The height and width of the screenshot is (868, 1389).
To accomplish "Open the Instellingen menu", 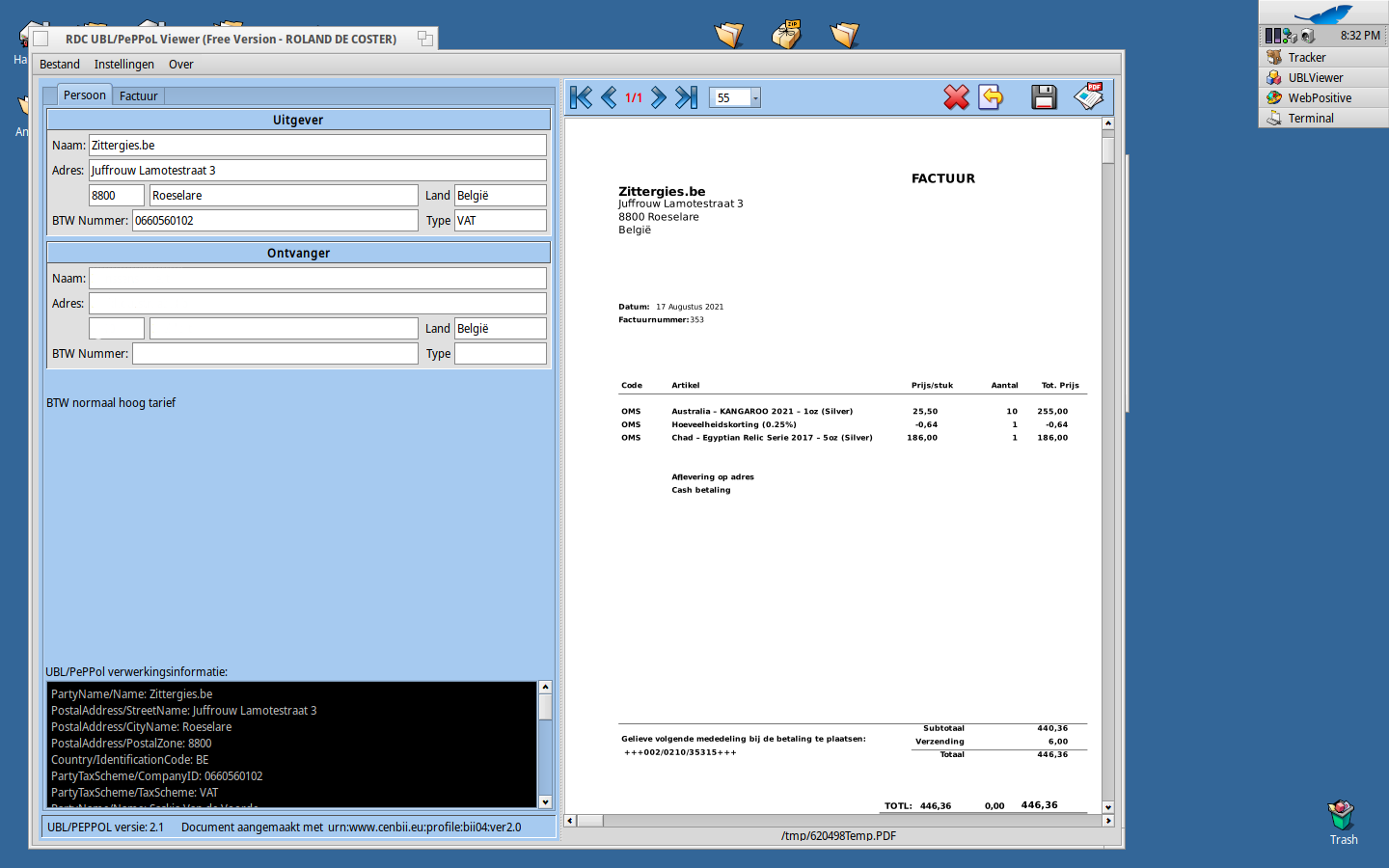I will 124,65.
